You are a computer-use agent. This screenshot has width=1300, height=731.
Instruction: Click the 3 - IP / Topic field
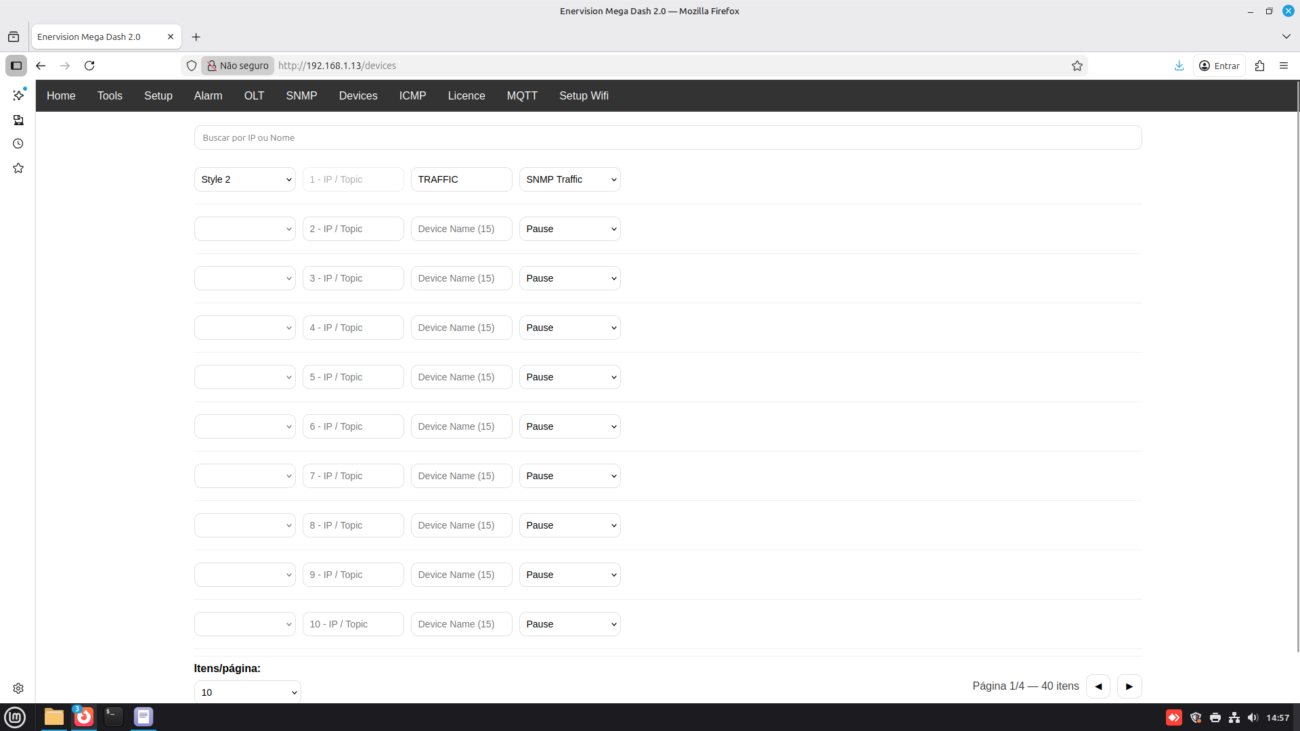(353, 278)
